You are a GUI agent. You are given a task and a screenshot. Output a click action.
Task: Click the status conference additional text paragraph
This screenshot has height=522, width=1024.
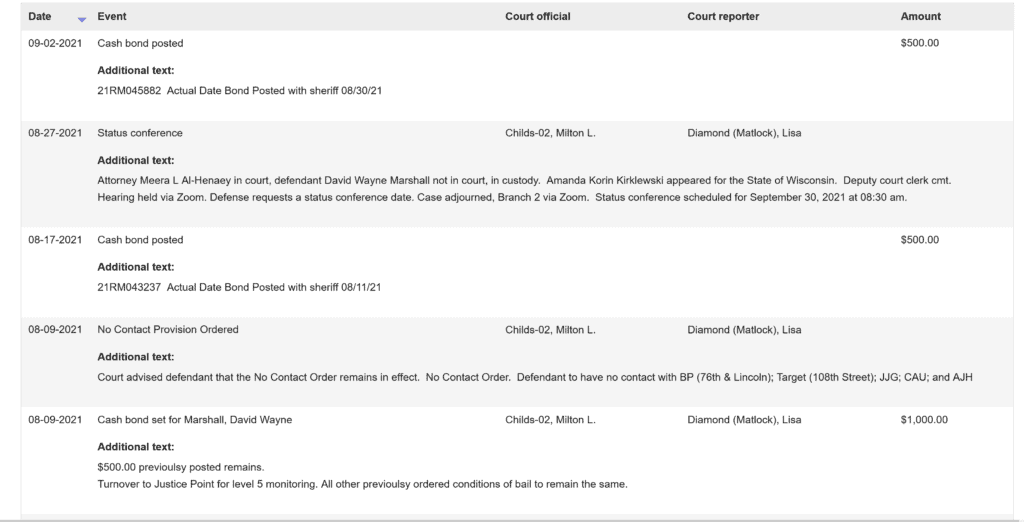[x=524, y=189]
